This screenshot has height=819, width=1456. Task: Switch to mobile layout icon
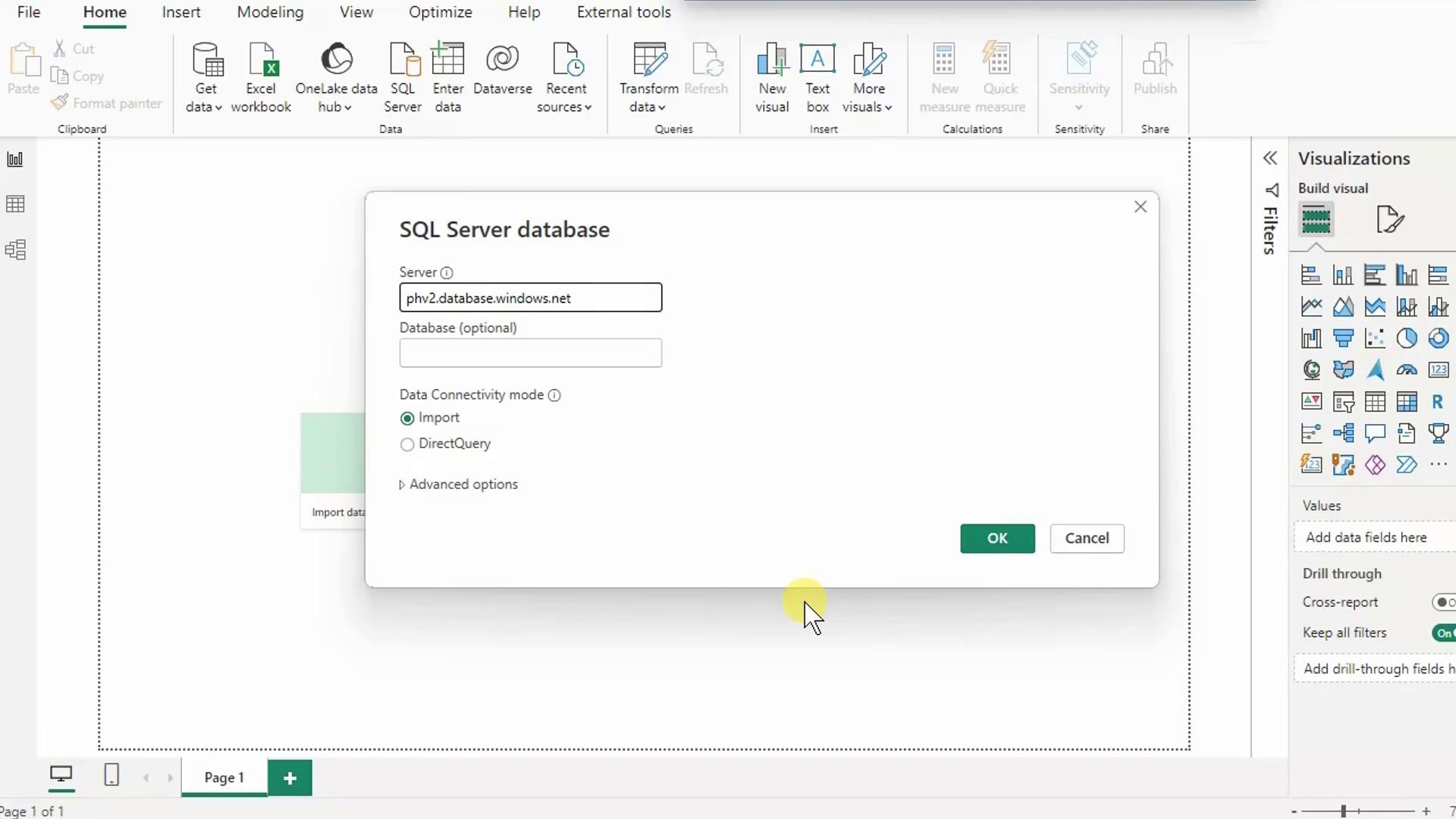pyautogui.click(x=111, y=775)
